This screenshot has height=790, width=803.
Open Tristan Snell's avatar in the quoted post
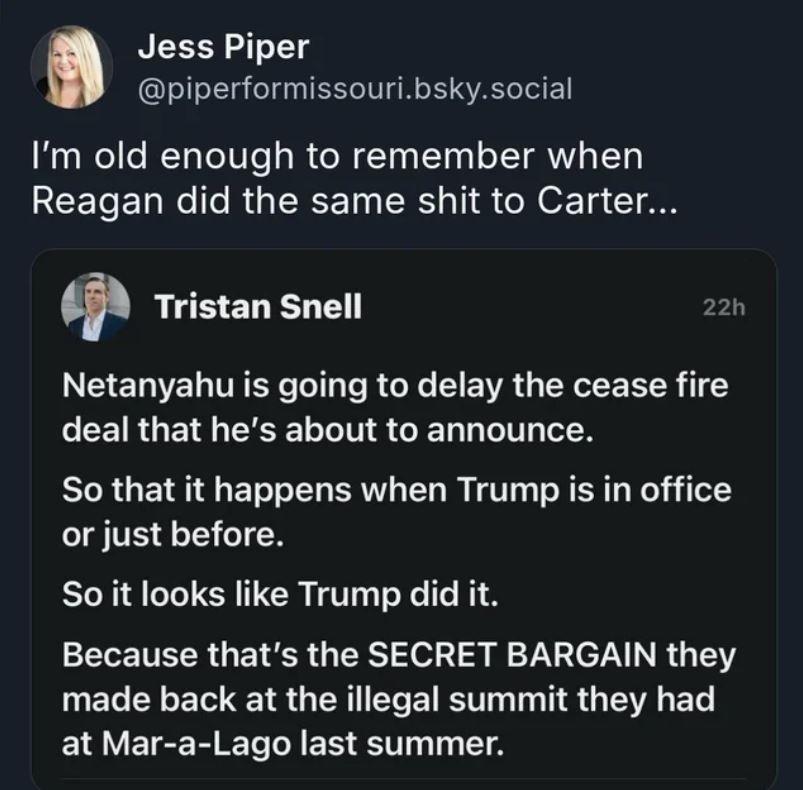point(97,307)
